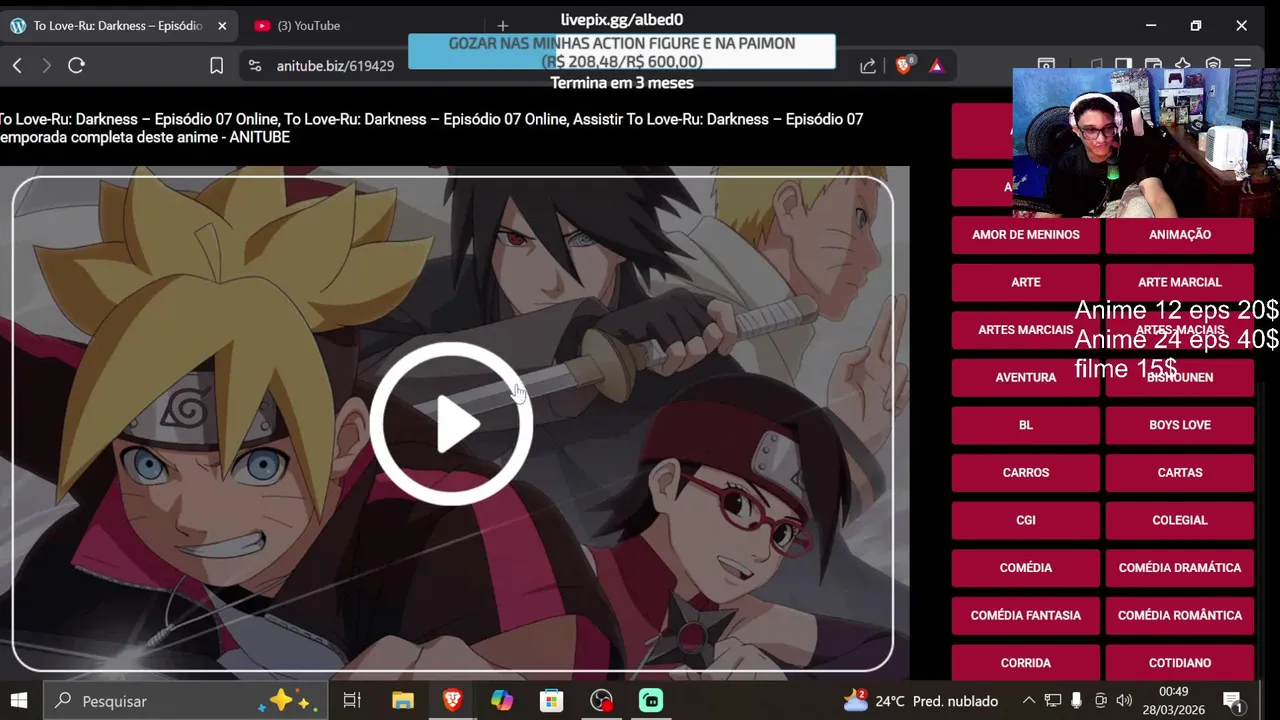Open the COMÉDIA genre

click(x=1026, y=568)
